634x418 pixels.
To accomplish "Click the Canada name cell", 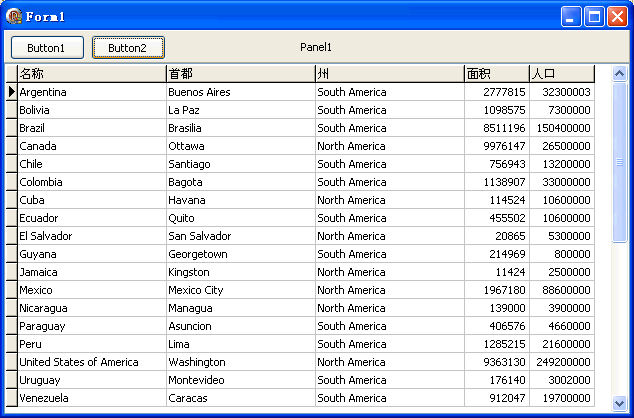I will point(92,146).
